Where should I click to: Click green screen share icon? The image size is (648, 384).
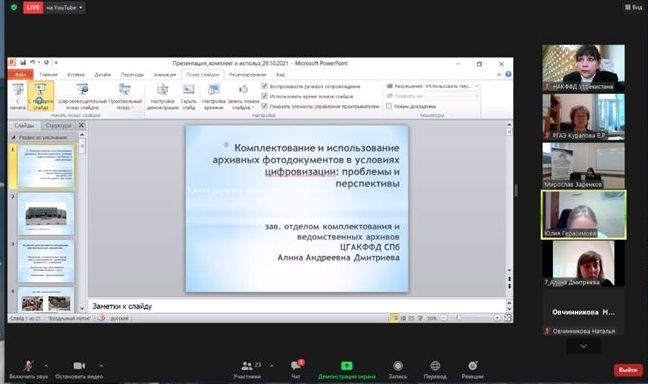coord(347,366)
